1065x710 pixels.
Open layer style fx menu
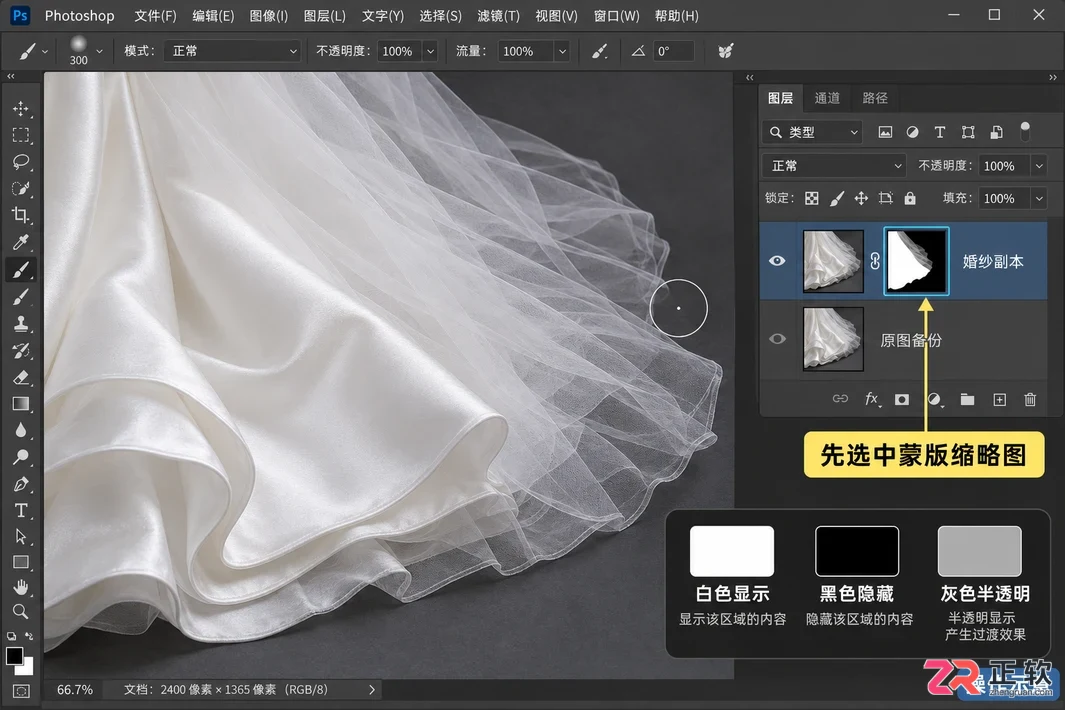click(872, 399)
